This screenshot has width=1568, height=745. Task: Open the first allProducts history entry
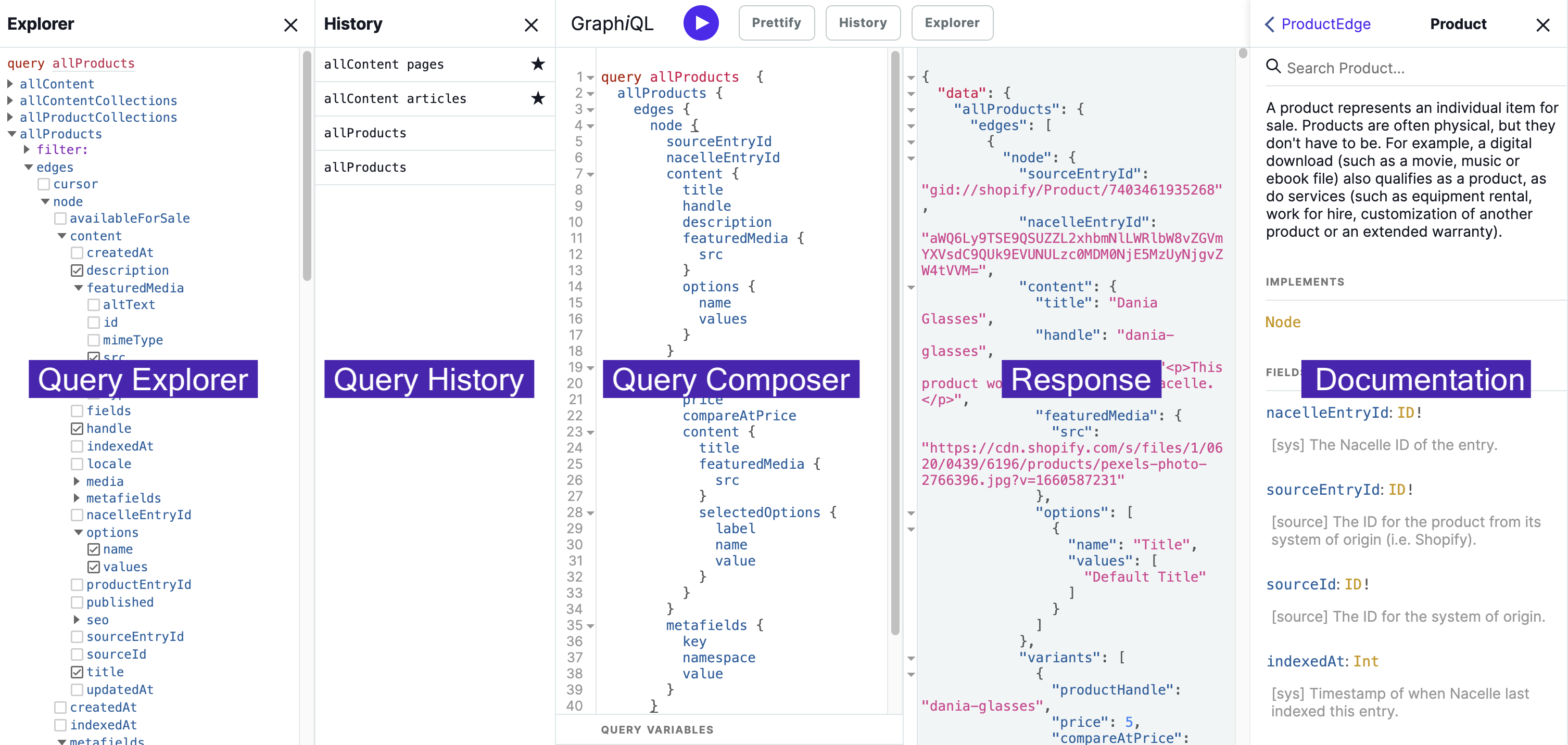365,133
